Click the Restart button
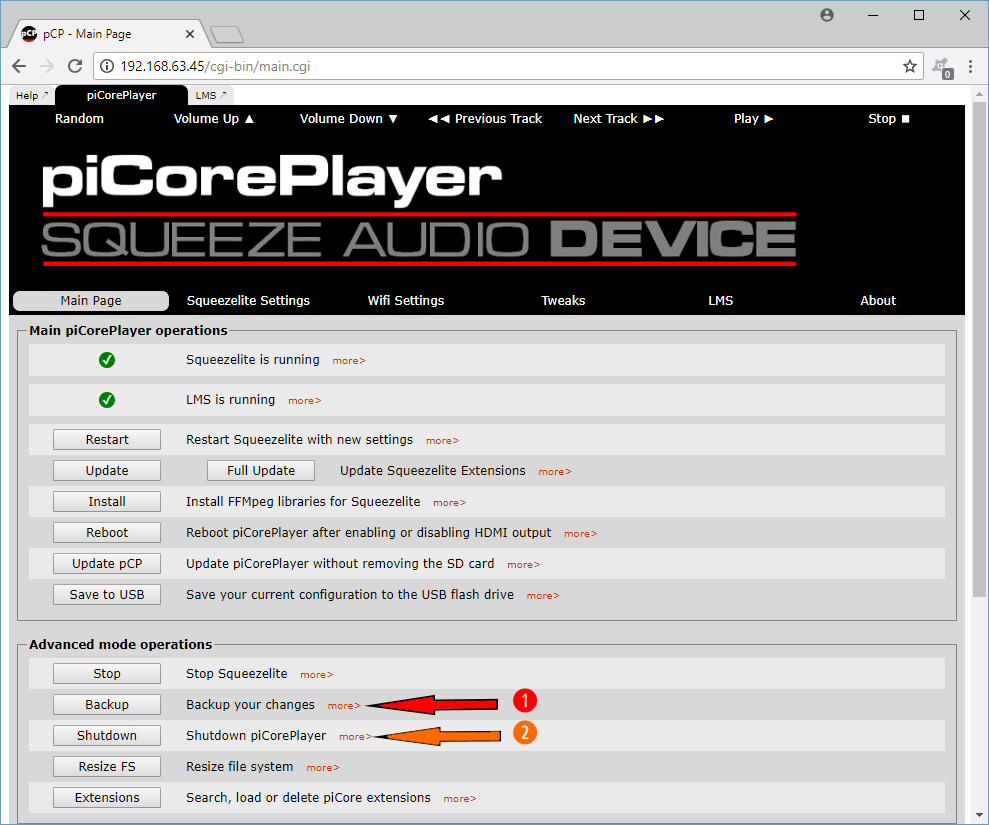Image resolution: width=989 pixels, height=825 pixels. tap(107, 440)
